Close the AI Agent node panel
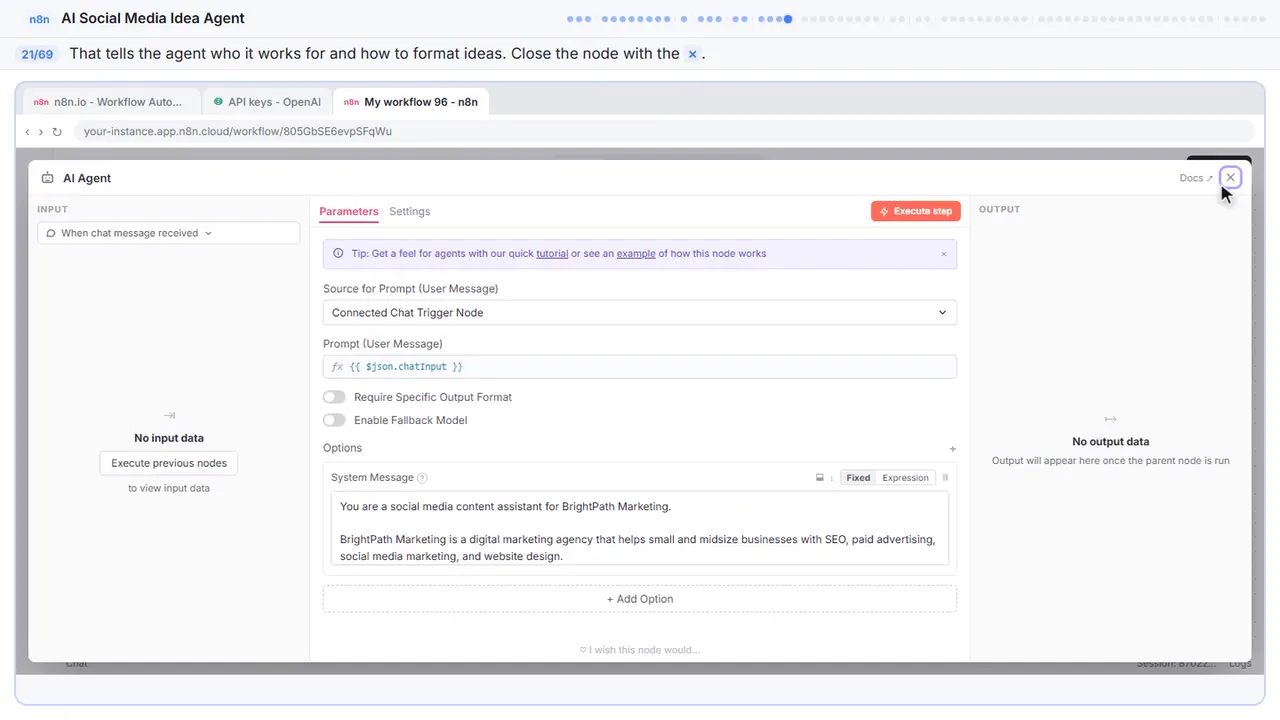 [1230, 177]
